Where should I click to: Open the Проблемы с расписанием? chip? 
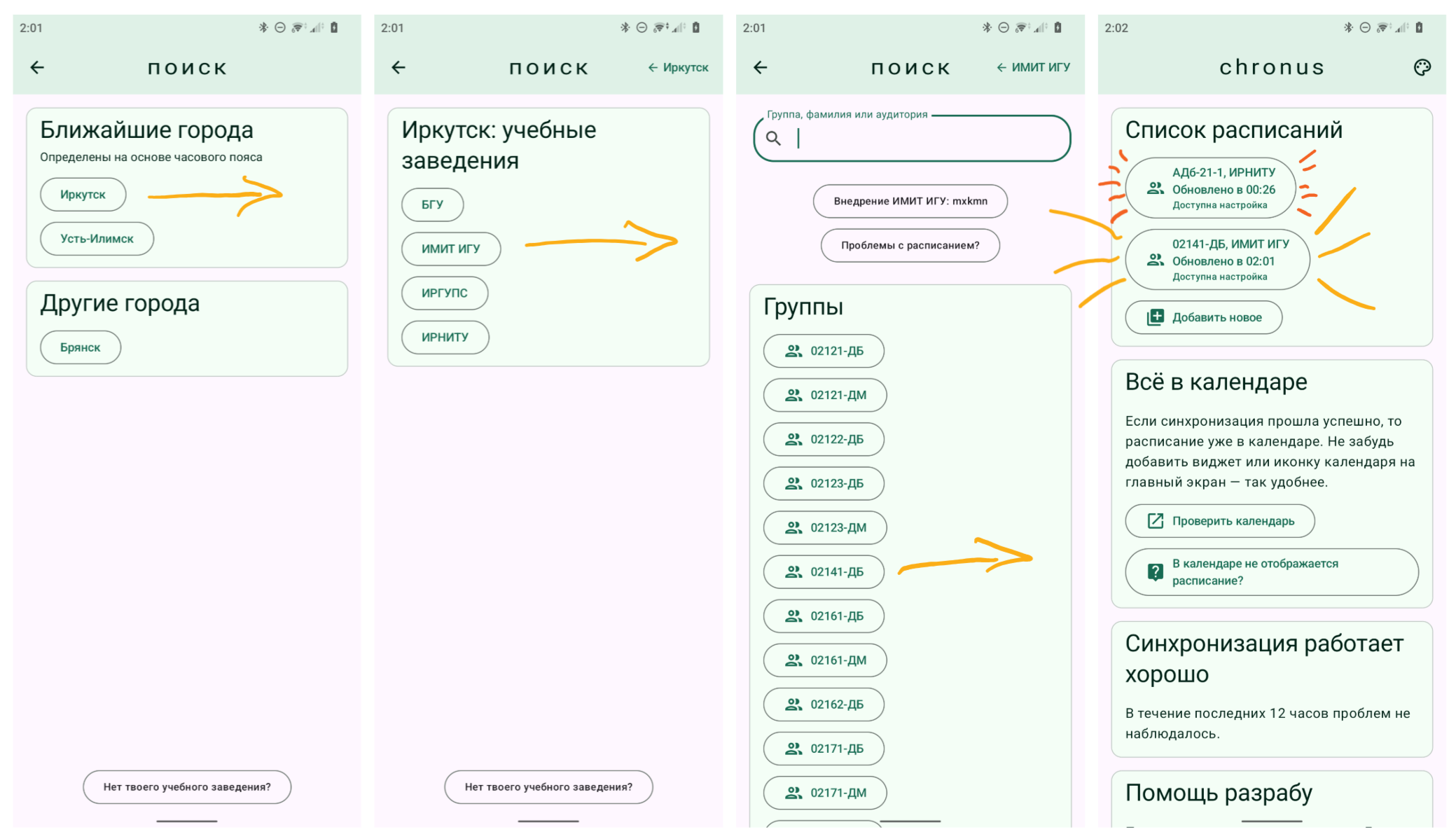pyautogui.click(x=910, y=245)
